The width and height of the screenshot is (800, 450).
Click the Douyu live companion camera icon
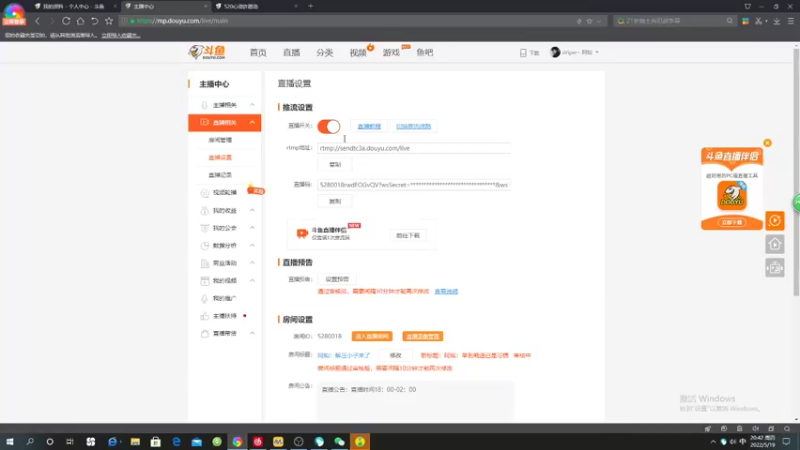pos(302,233)
